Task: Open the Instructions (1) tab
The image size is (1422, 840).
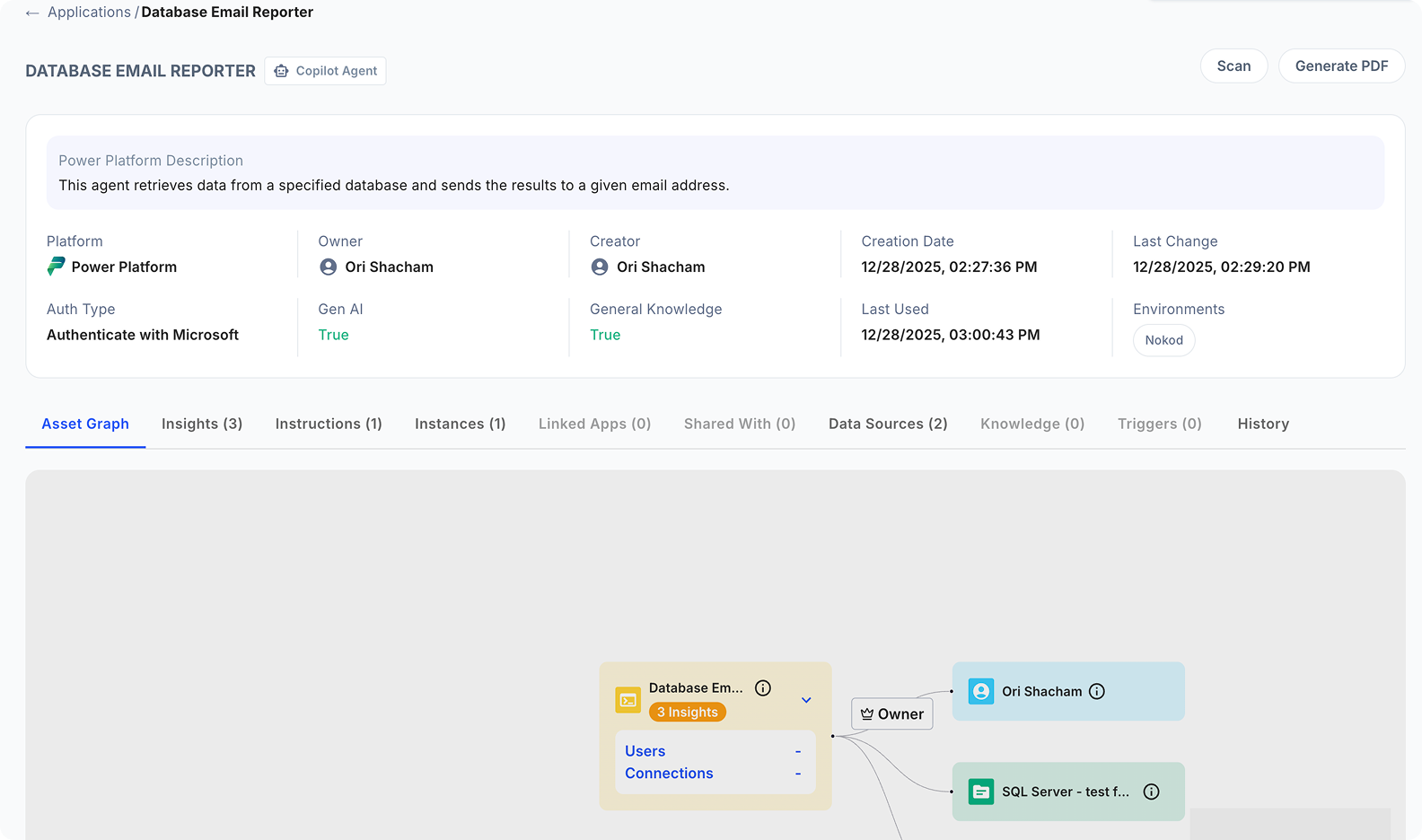Action: pyautogui.click(x=329, y=424)
